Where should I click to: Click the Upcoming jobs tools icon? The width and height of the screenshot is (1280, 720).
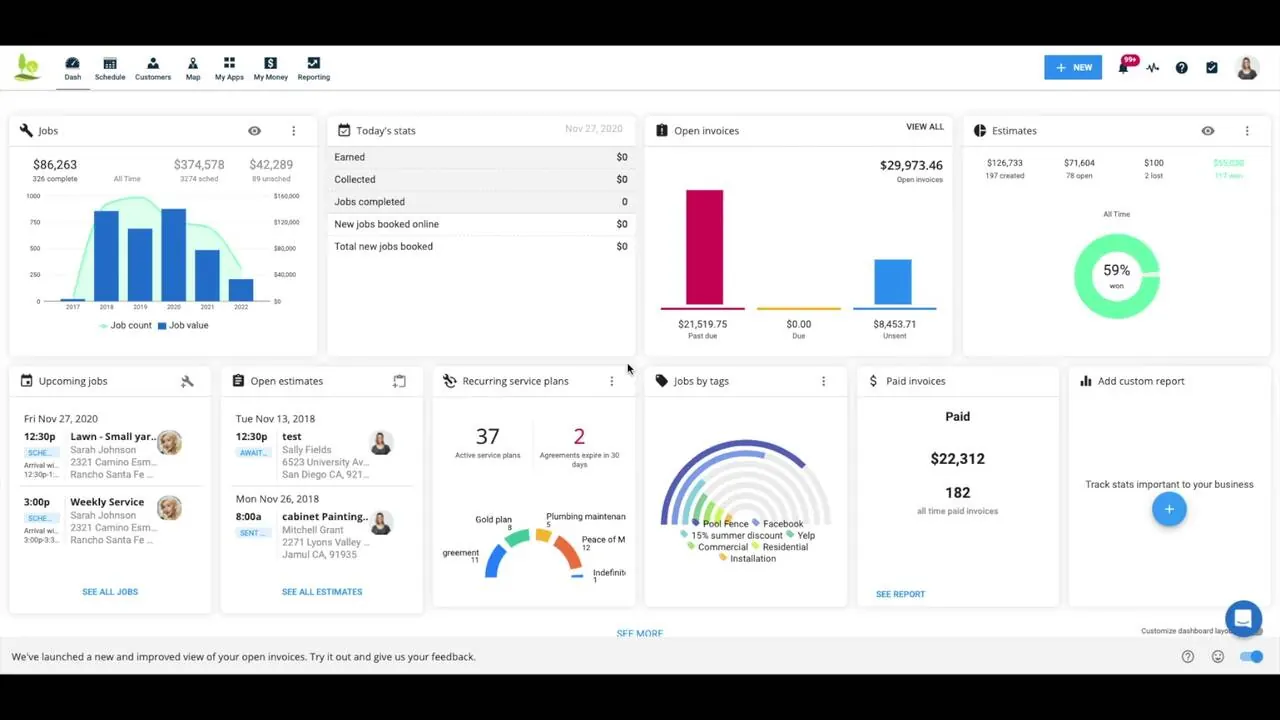pos(187,381)
